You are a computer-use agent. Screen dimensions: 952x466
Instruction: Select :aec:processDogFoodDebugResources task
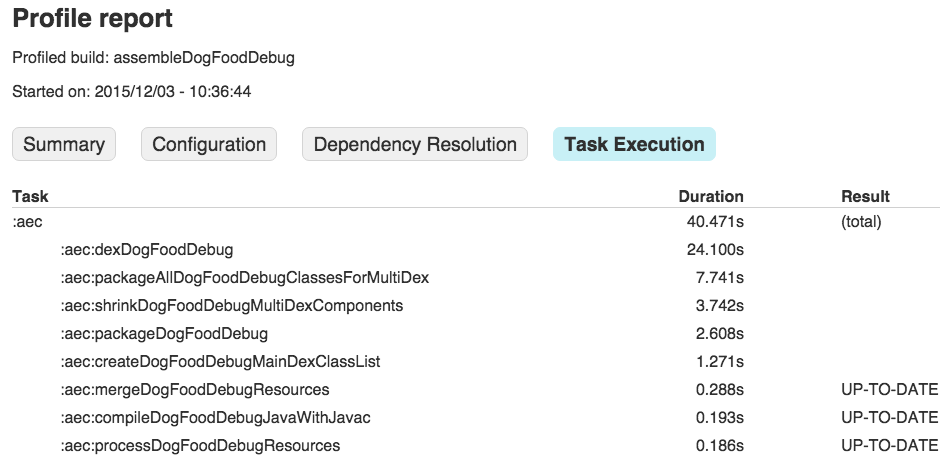[200, 445]
